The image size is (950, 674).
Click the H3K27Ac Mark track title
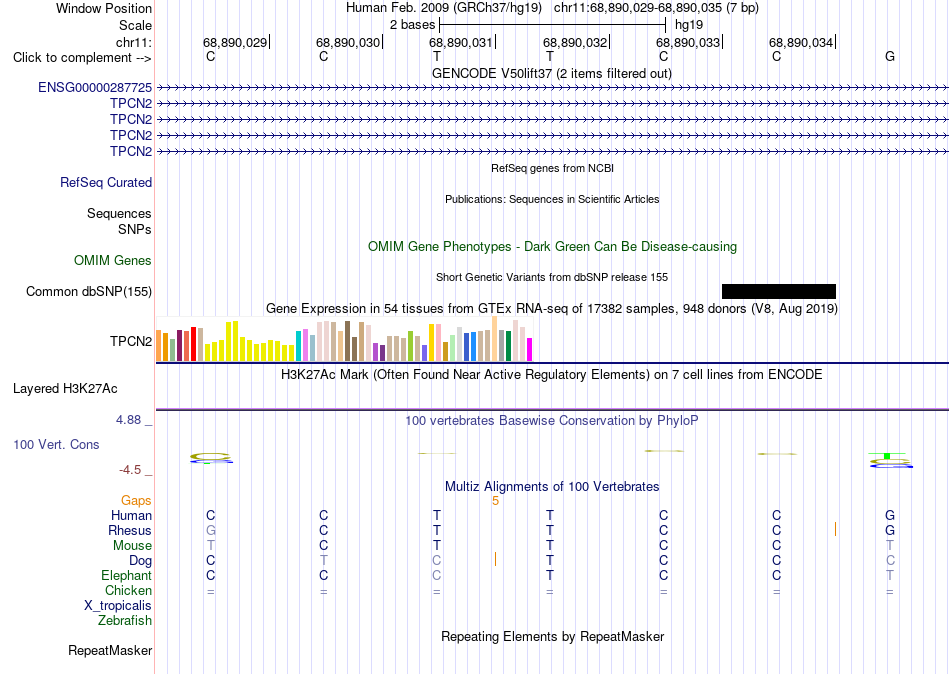[x=552, y=375]
